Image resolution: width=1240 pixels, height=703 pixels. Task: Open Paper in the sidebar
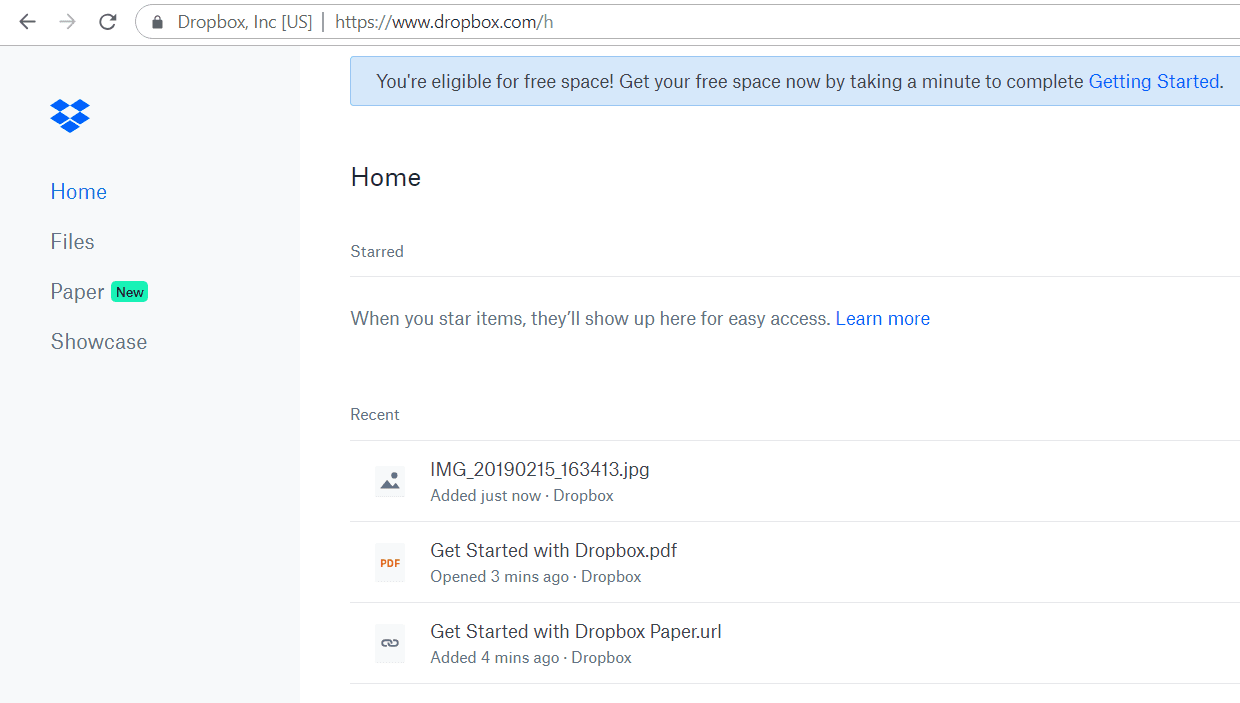(x=78, y=292)
